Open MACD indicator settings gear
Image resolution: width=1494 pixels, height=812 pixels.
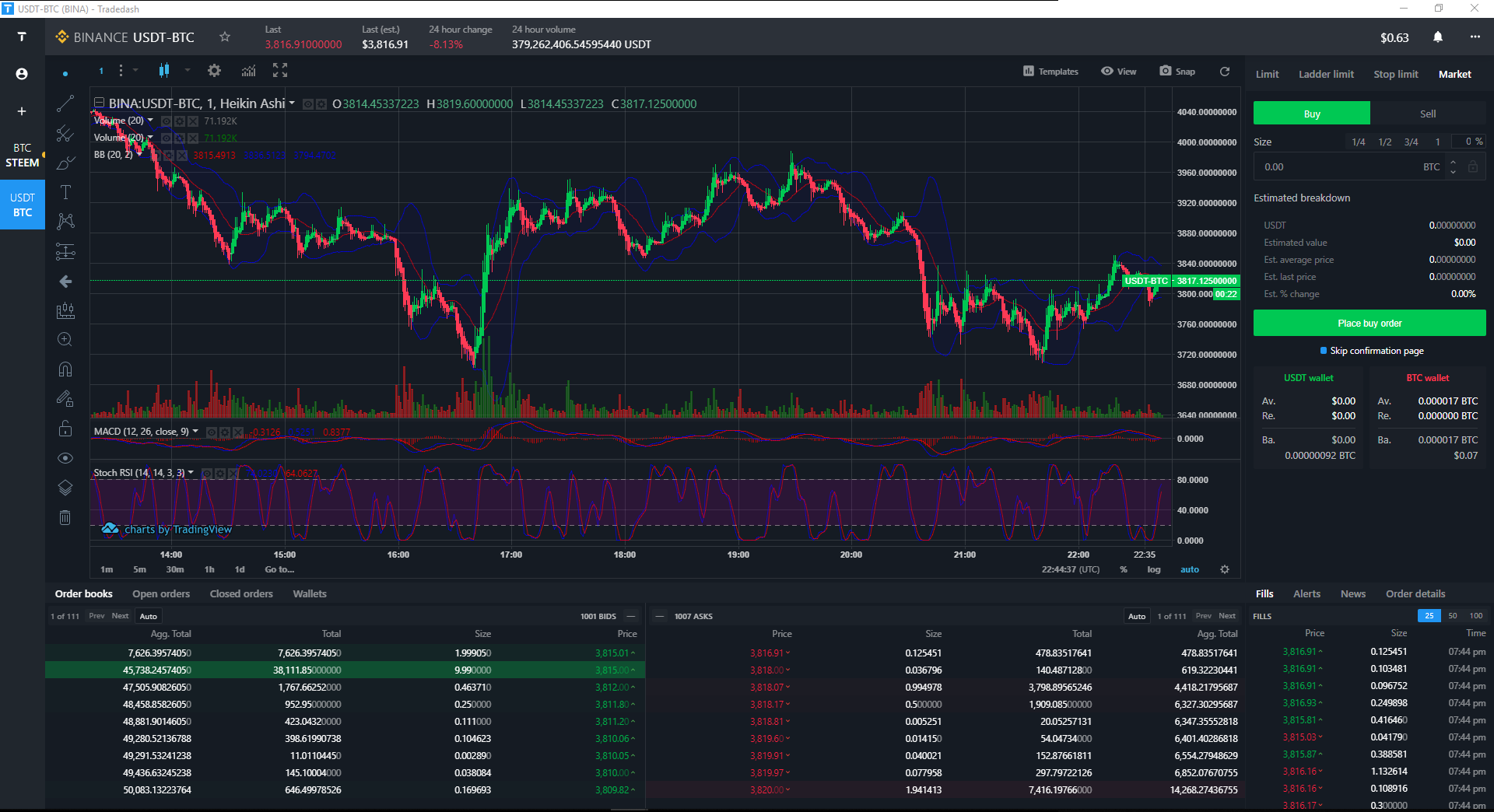point(225,432)
